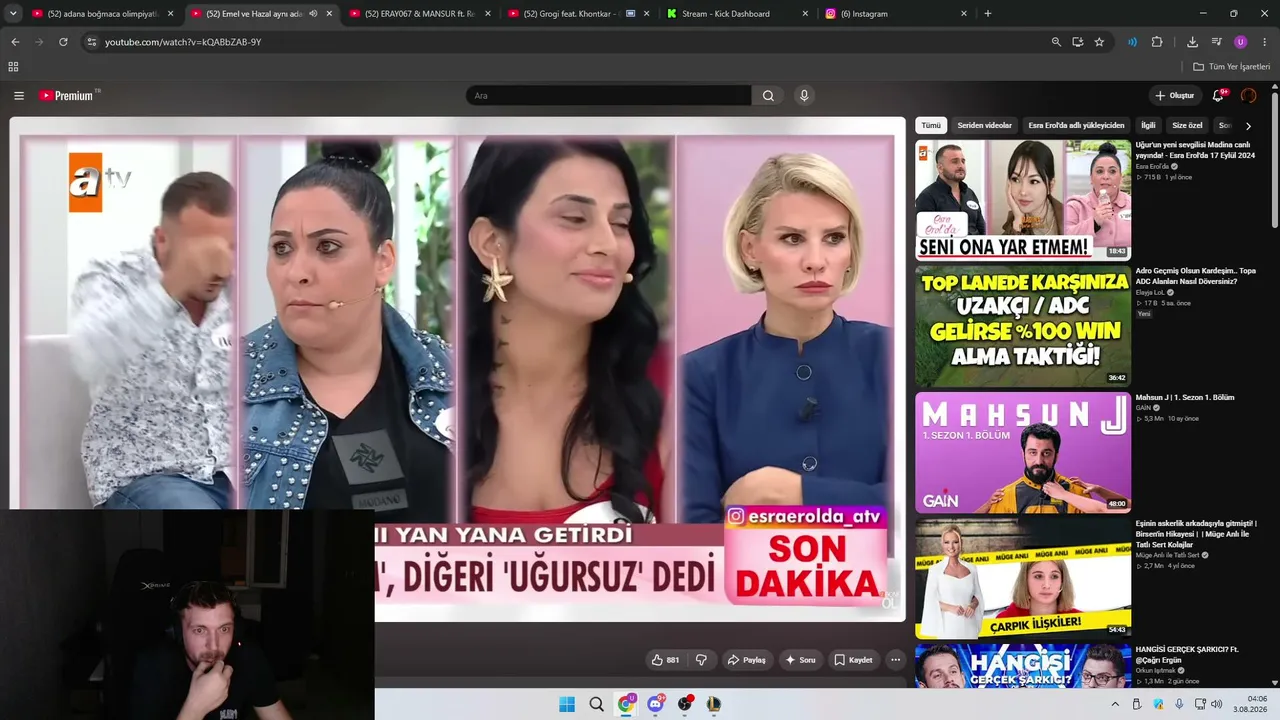Click the YouTube search magnifier button
The image size is (1280, 720).
pyautogui.click(x=768, y=96)
